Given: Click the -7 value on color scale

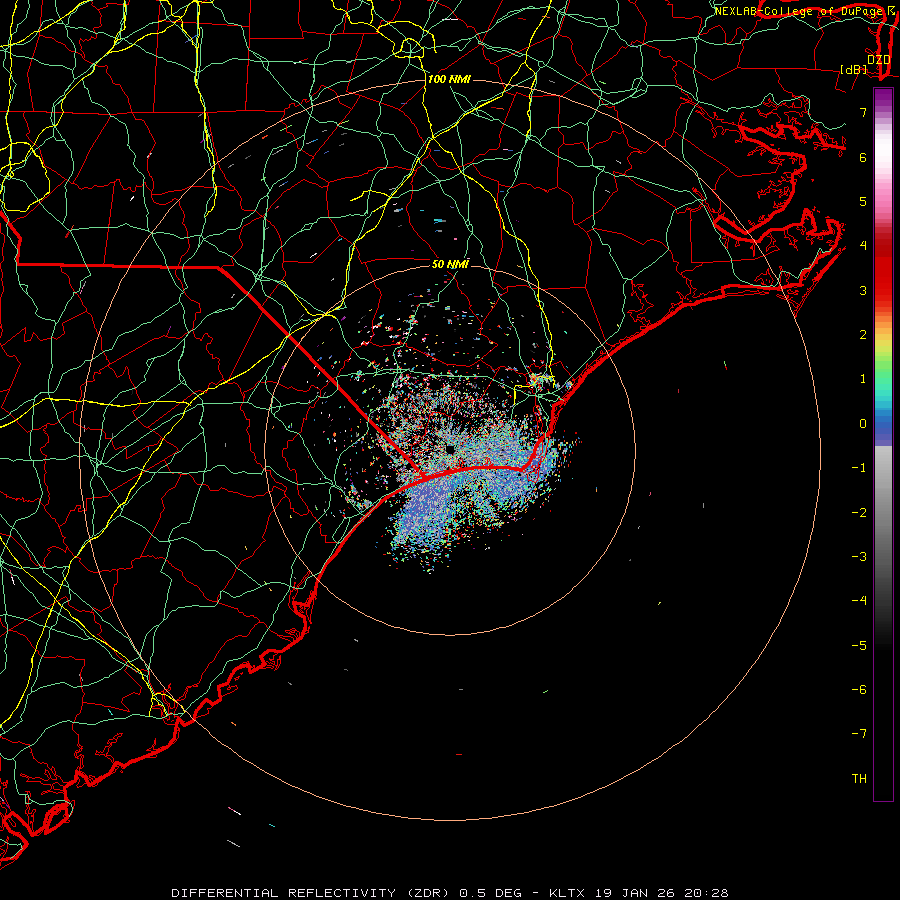Looking at the screenshot, I should click(859, 734).
